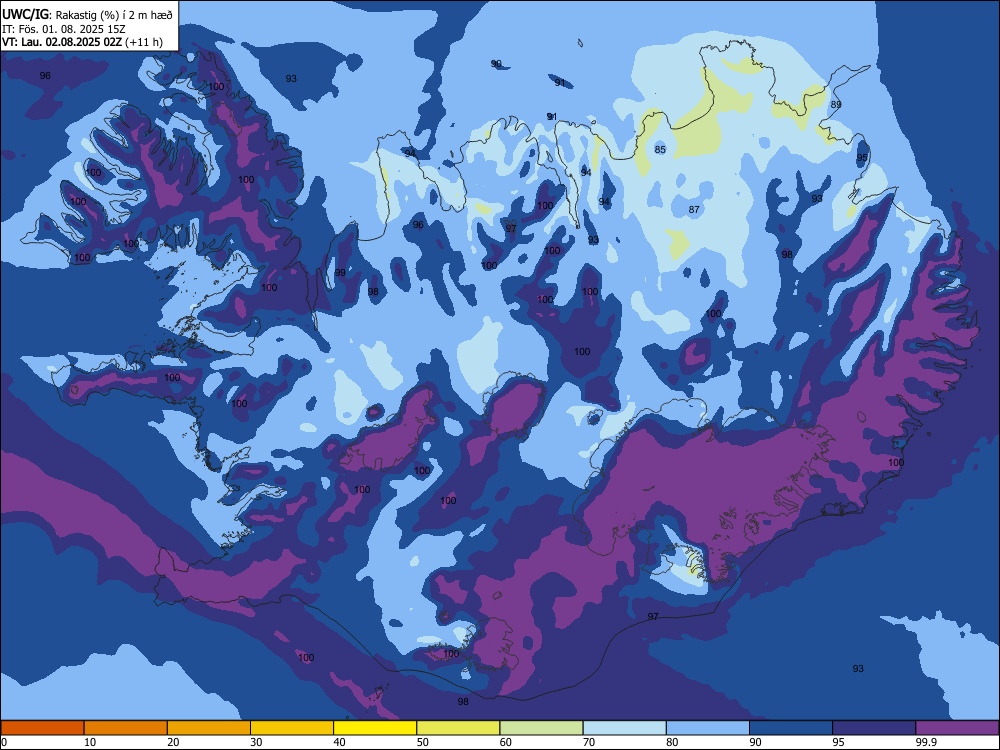Select the 30–40 amber legend swatch
The height and width of the screenshot is (750, 1000).
click(x=292, y=728)
